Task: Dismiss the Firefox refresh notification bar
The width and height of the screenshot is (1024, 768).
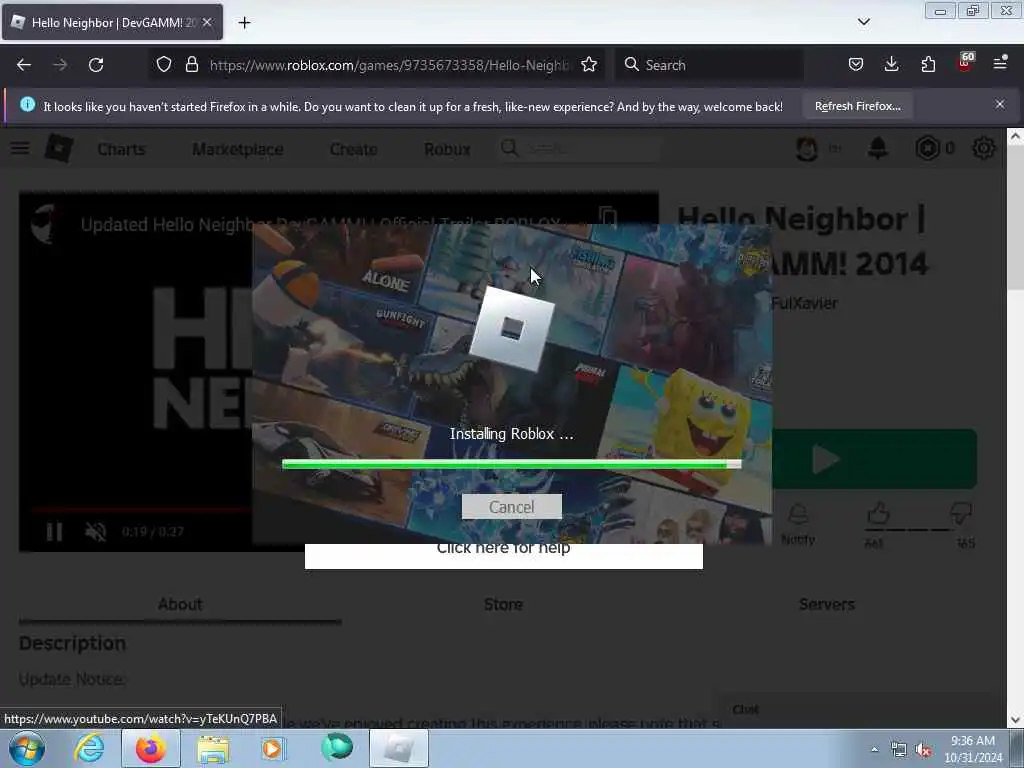Action: click(1000, 104)
